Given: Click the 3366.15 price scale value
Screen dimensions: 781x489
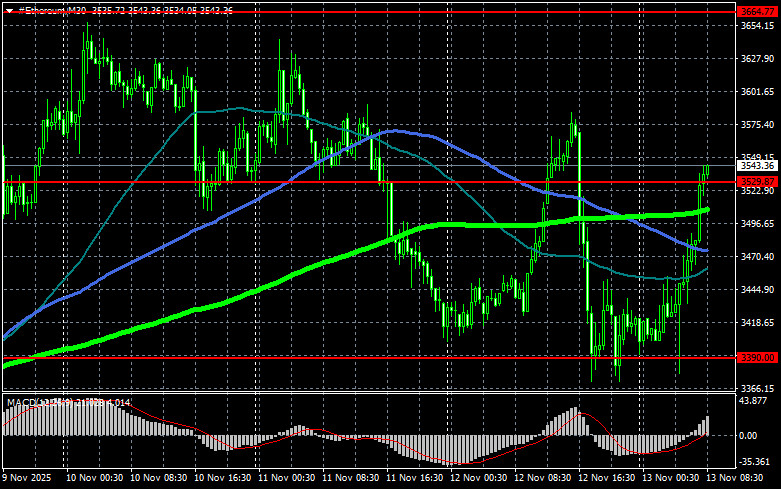Looking at the screenshot, I should pos(758,388).
